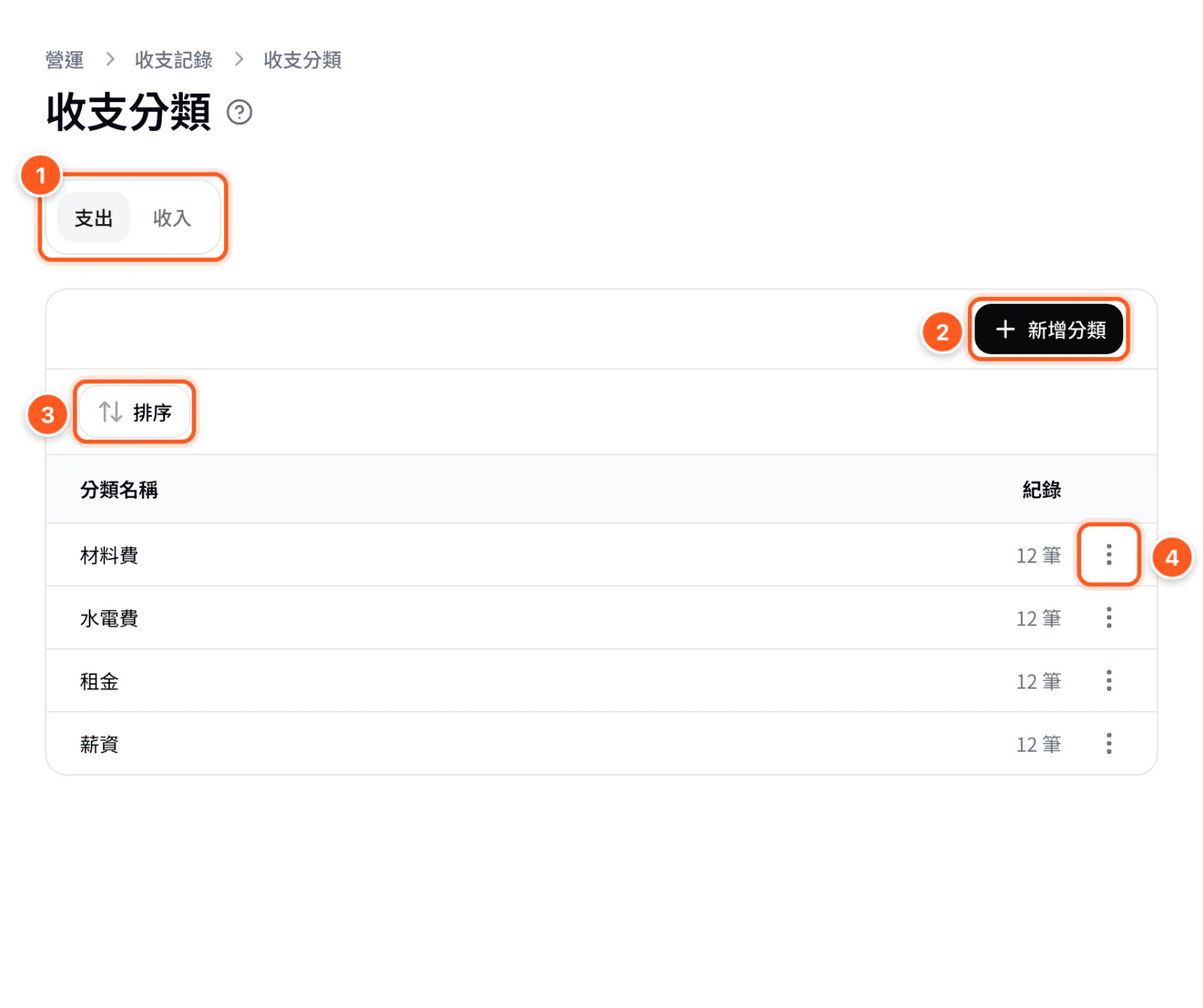Click the 12 筆 record count for 材料費
This screenshot has height=1008, width=1203.
tap(1038, 555)
